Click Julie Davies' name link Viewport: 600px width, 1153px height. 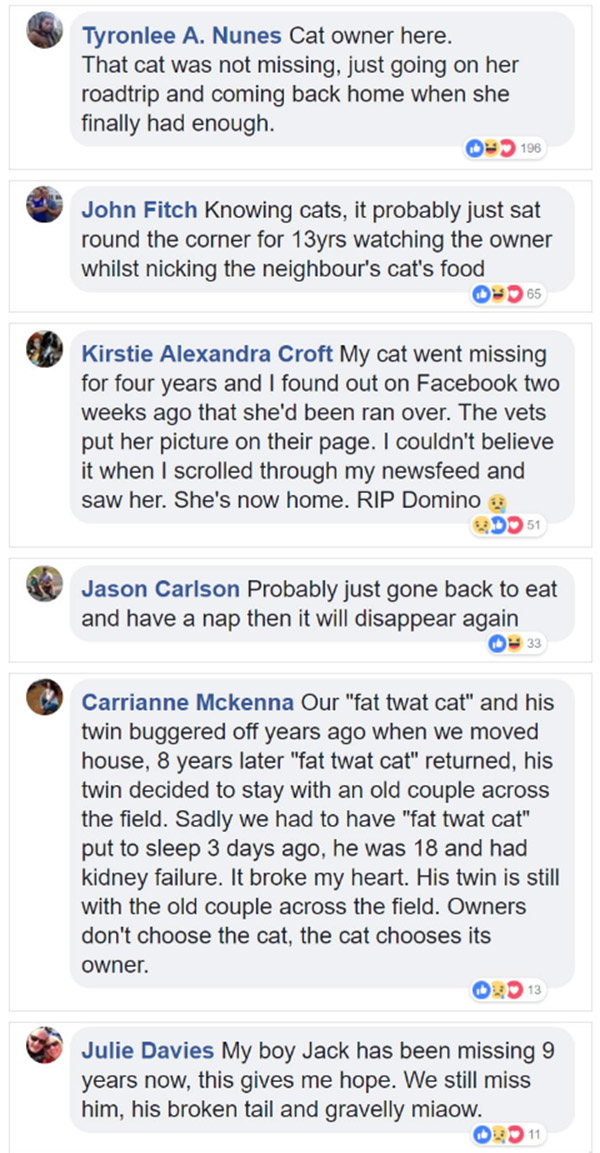coord(147,1051)
